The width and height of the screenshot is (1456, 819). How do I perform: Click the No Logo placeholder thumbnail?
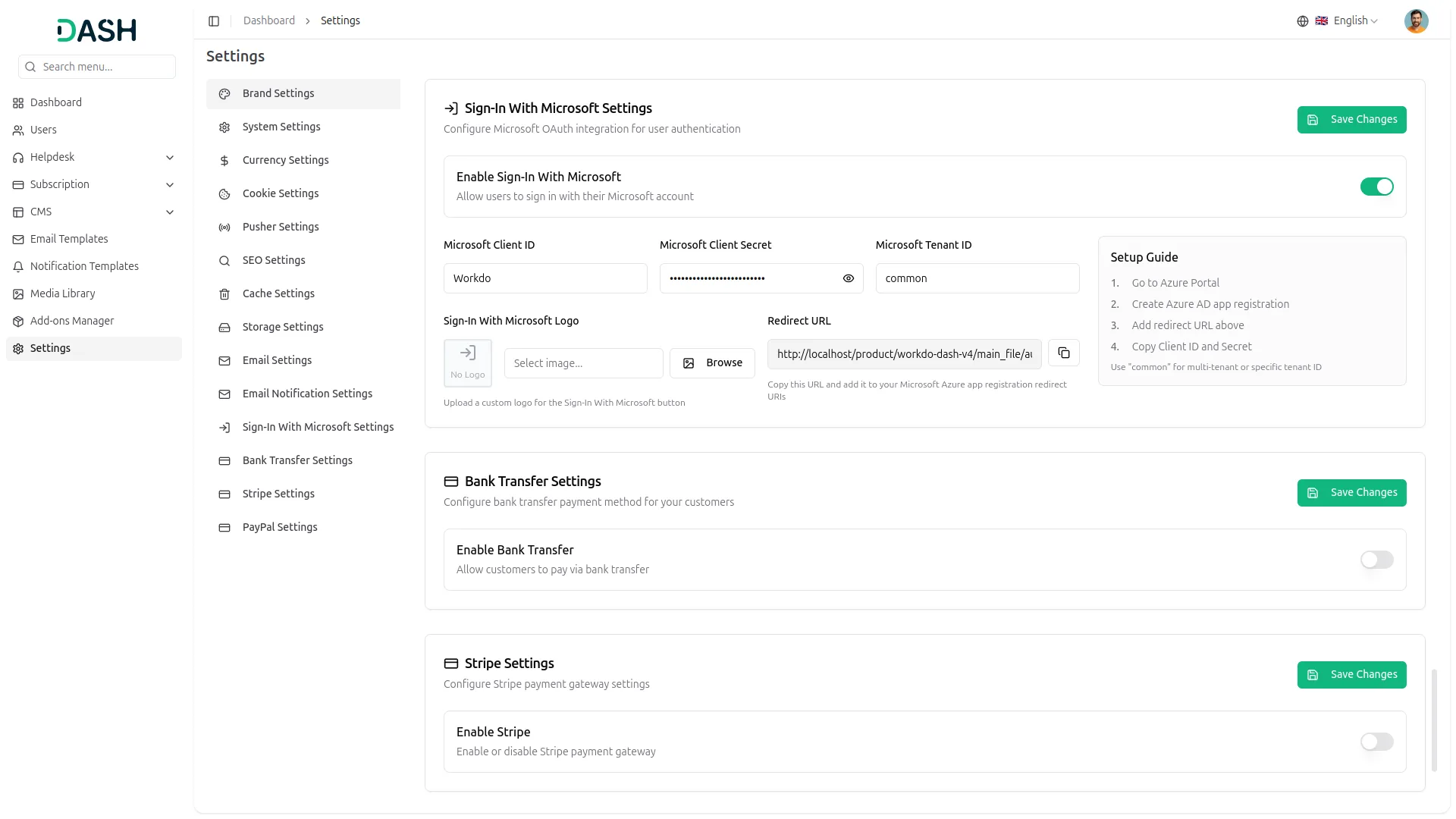click(x=467, y=363)
